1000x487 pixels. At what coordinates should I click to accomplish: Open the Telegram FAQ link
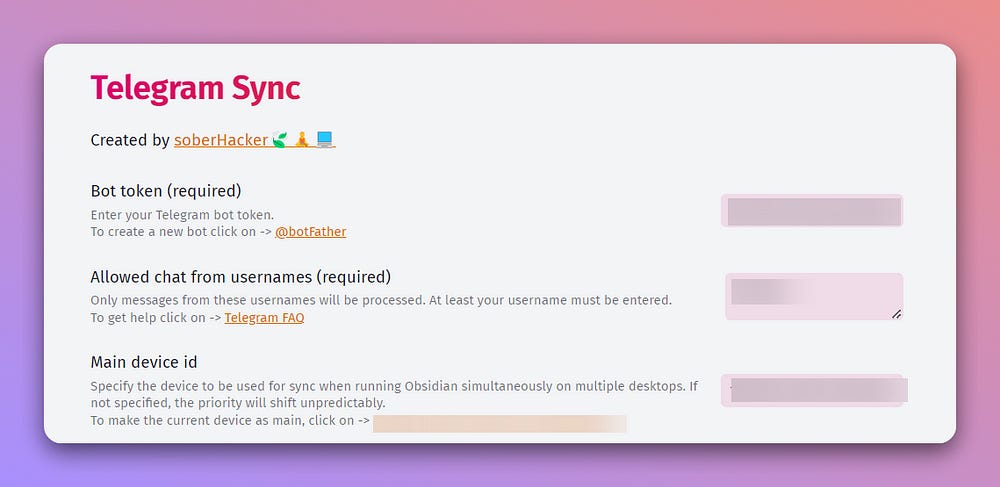point(264,317)
